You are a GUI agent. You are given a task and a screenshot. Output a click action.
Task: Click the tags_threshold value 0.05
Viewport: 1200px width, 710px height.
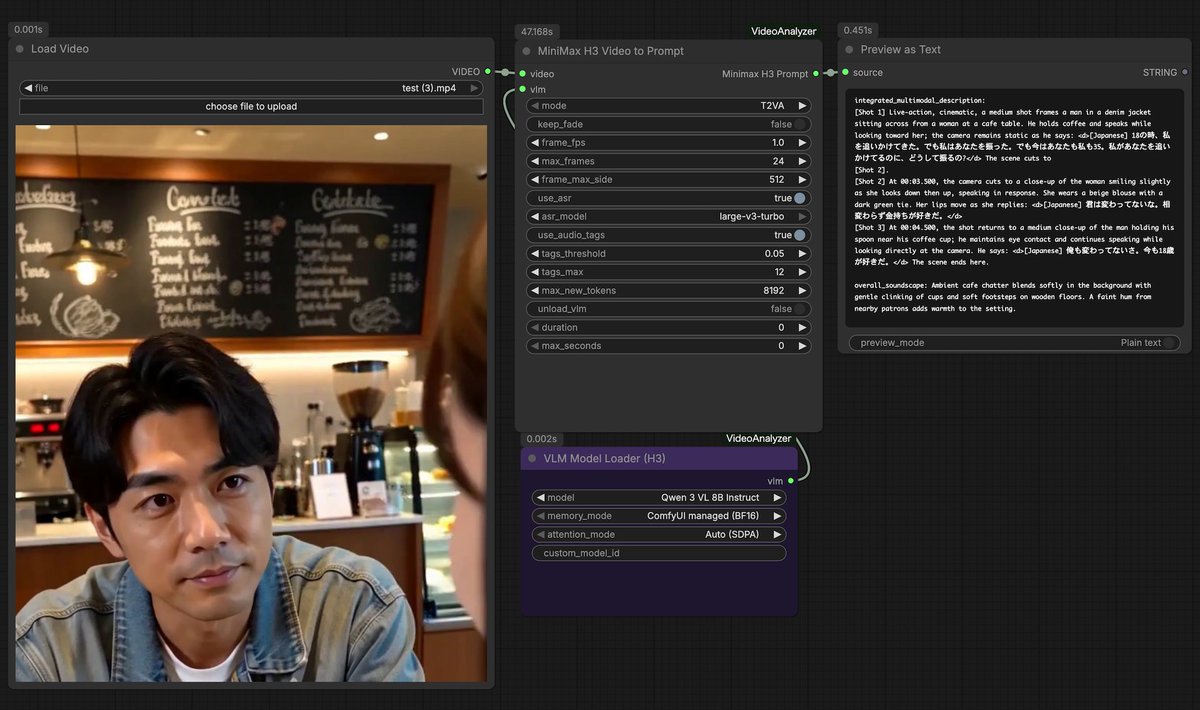point(775,253)
